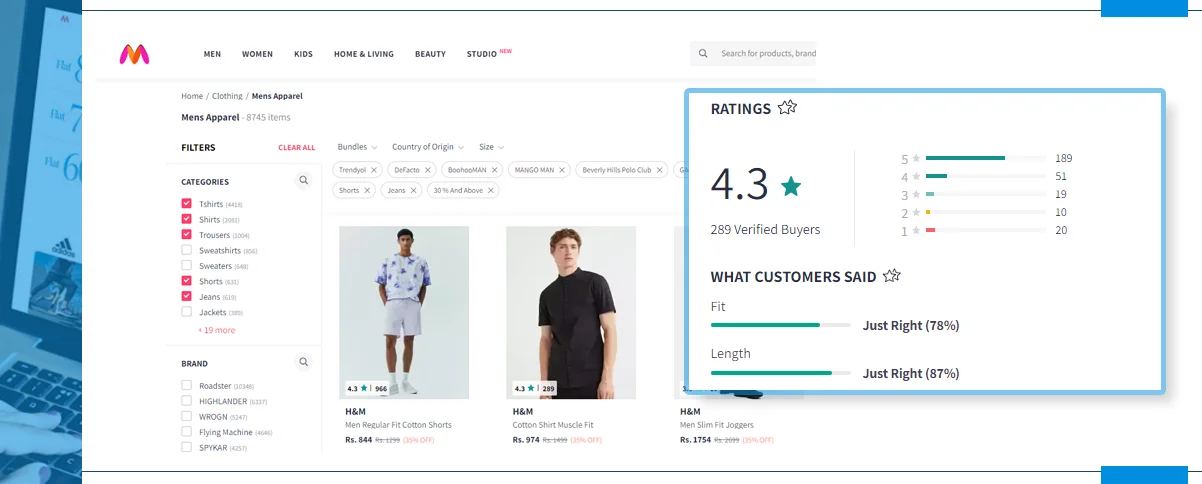This screenshot has width=1202, height=484.
Task: Open the WOMEN menu
Action: coord(257,54)
